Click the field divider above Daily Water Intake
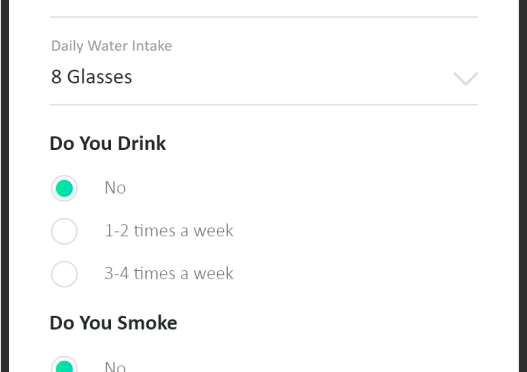The width and height of the screenshot is (527, 372). [264, 17]
